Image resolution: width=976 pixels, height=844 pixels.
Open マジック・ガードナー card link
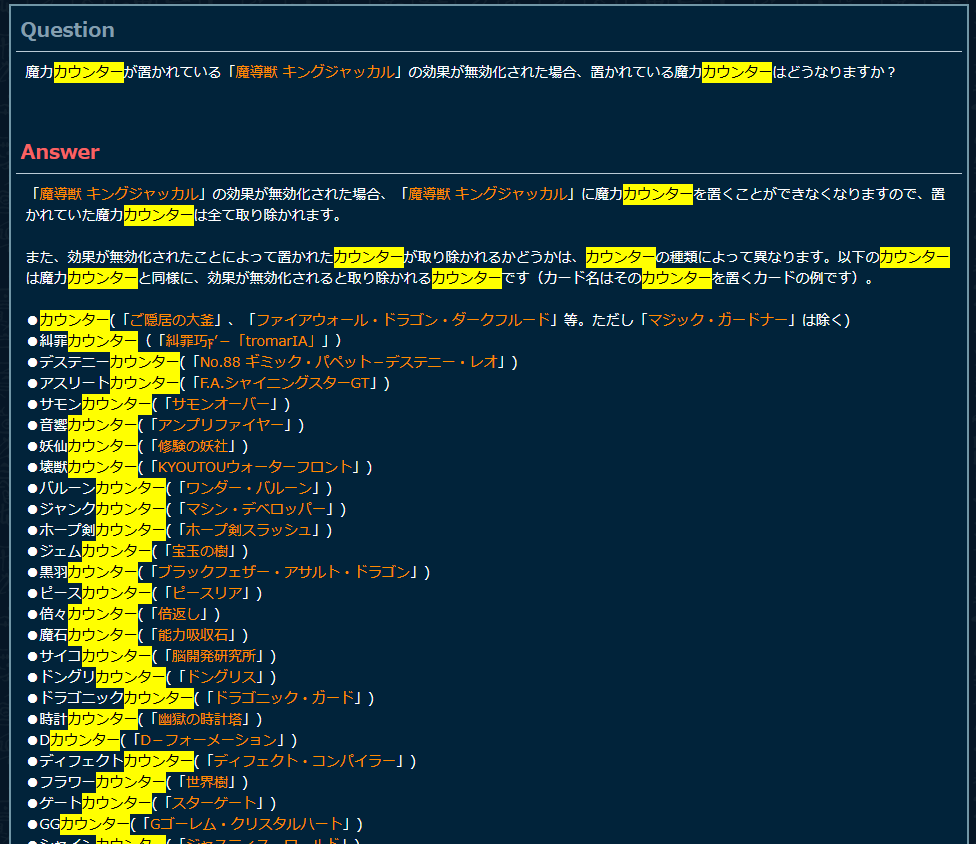(x=718, y=320)
